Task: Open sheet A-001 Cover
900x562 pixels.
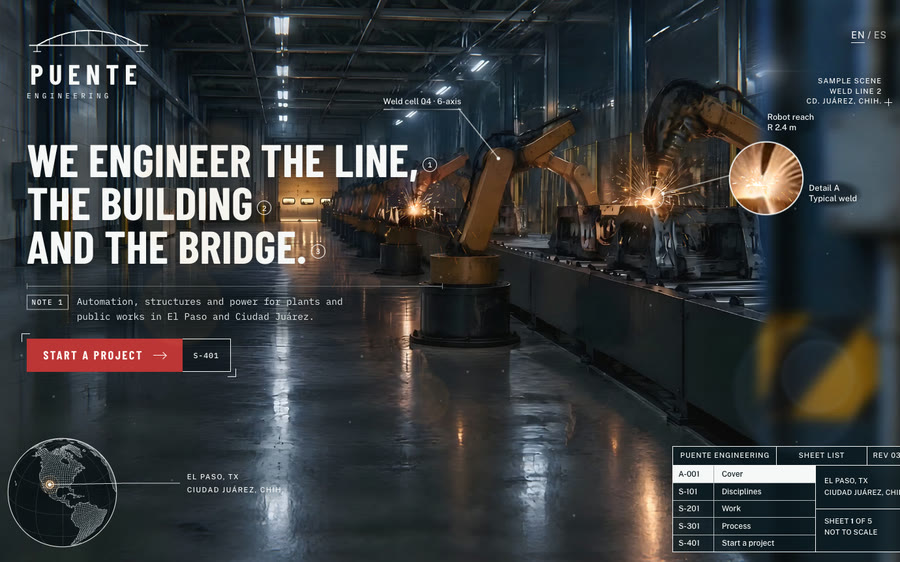Action: (x=744, y=474)
